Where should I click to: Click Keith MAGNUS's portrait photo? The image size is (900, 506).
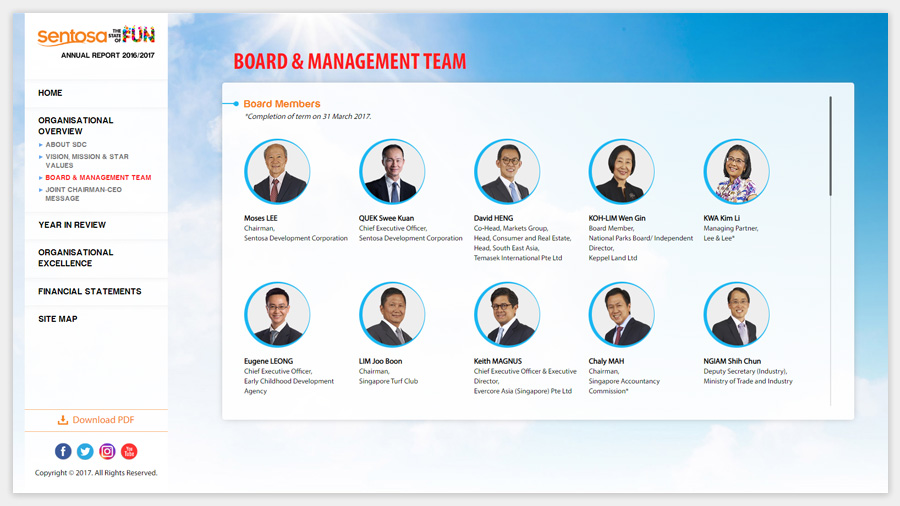507,314
